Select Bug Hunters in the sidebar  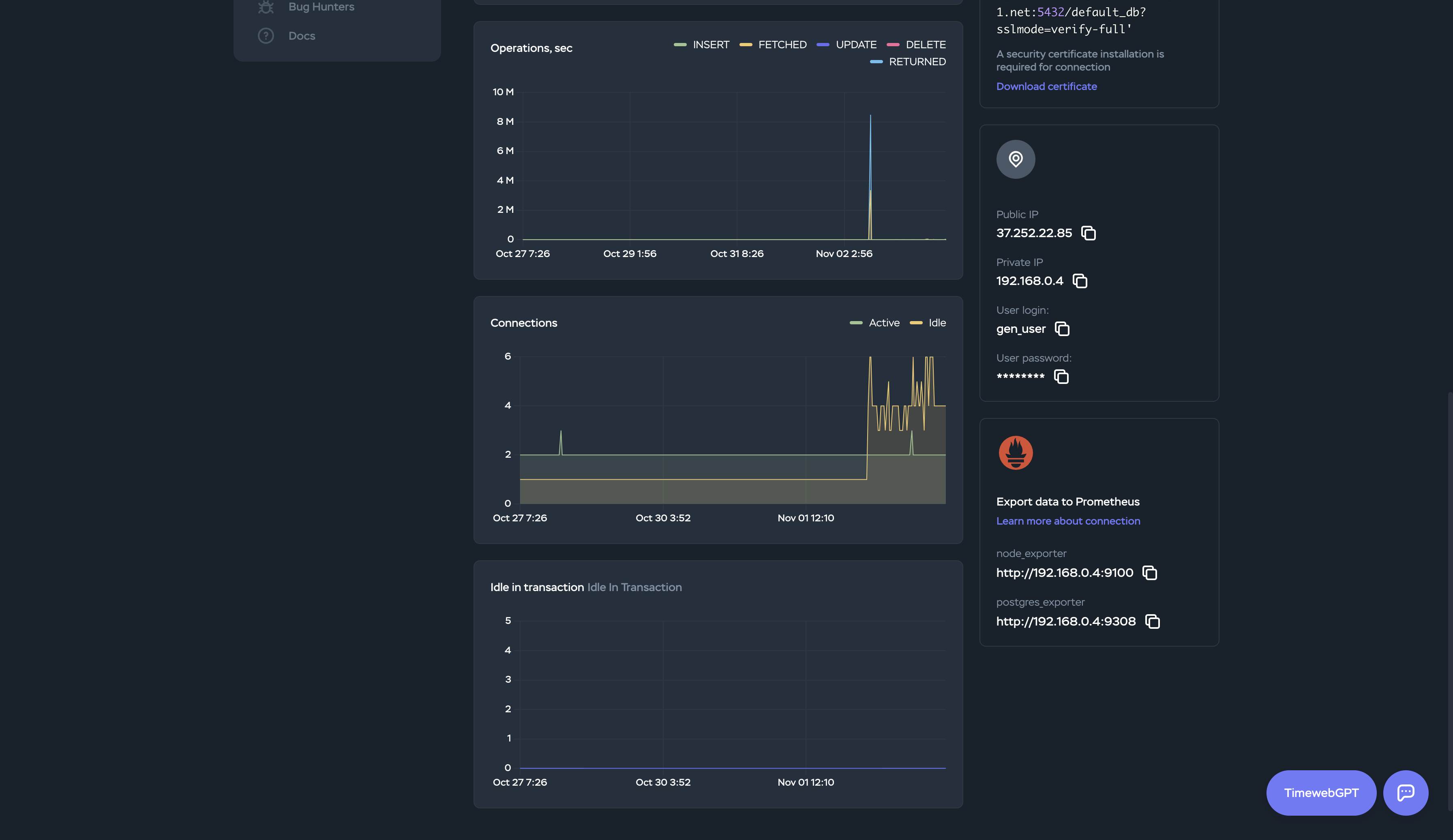[321, 7]
